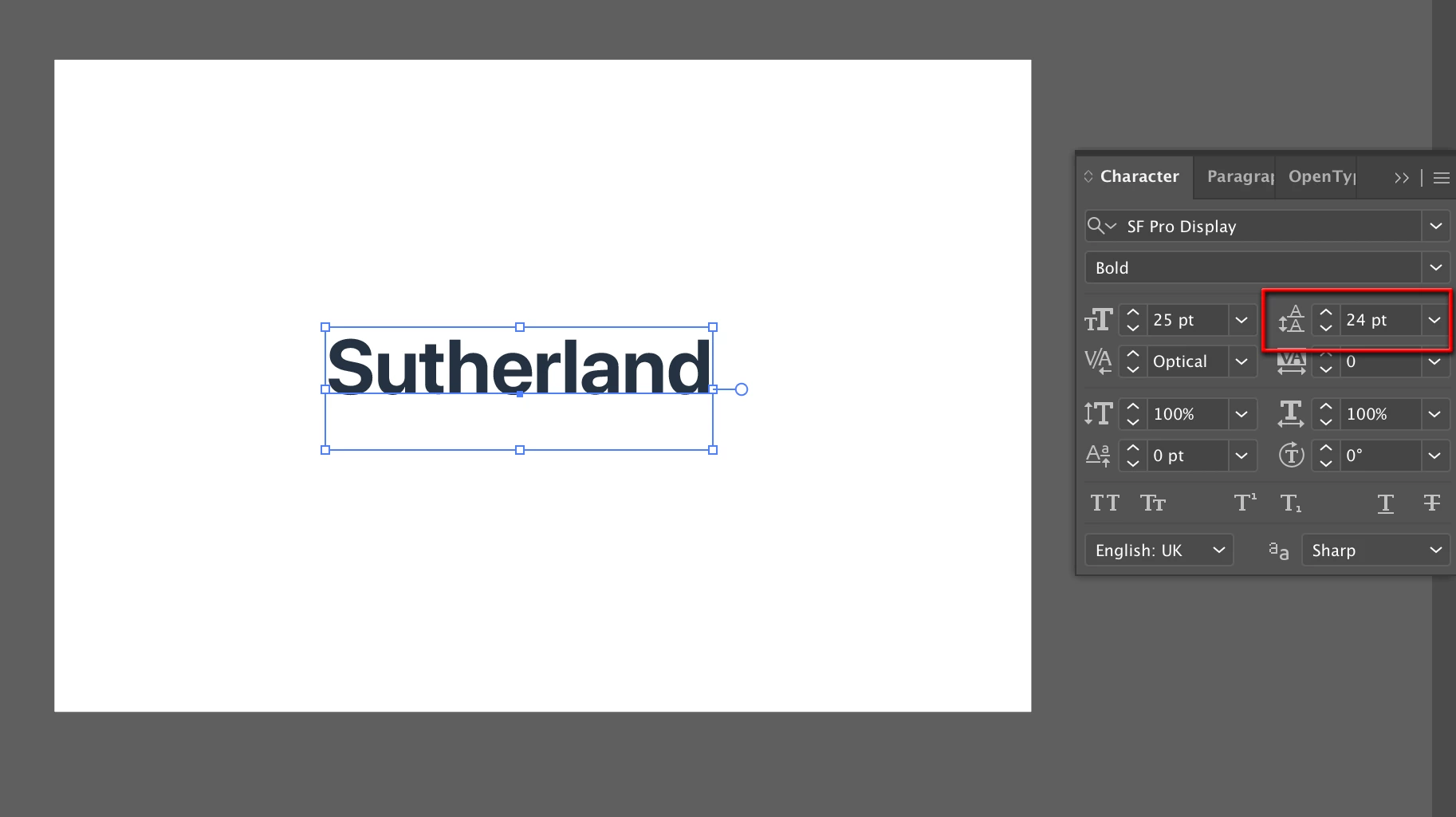Open the vertical scale dropdown
The width and height of the screenshot is (1456, 817).
1242,414
